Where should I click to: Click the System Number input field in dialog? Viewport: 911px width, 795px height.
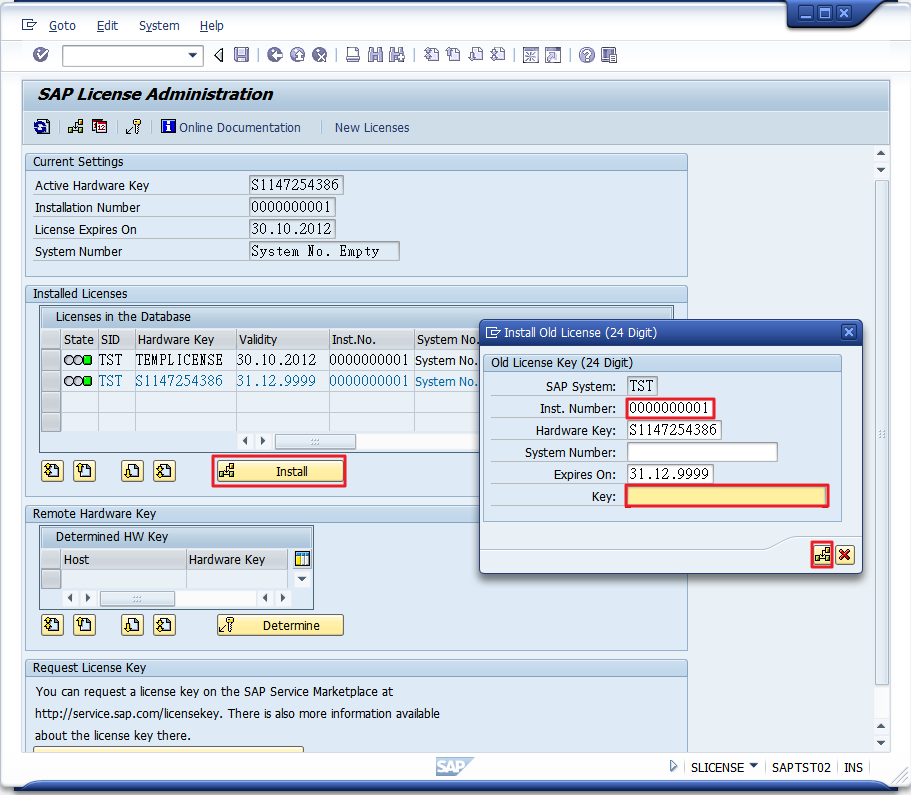click(702, 452)
